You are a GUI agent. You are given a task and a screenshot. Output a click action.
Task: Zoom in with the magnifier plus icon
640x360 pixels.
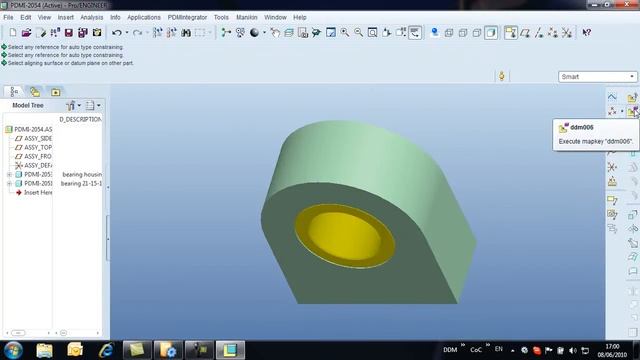[x=345, y=33]
